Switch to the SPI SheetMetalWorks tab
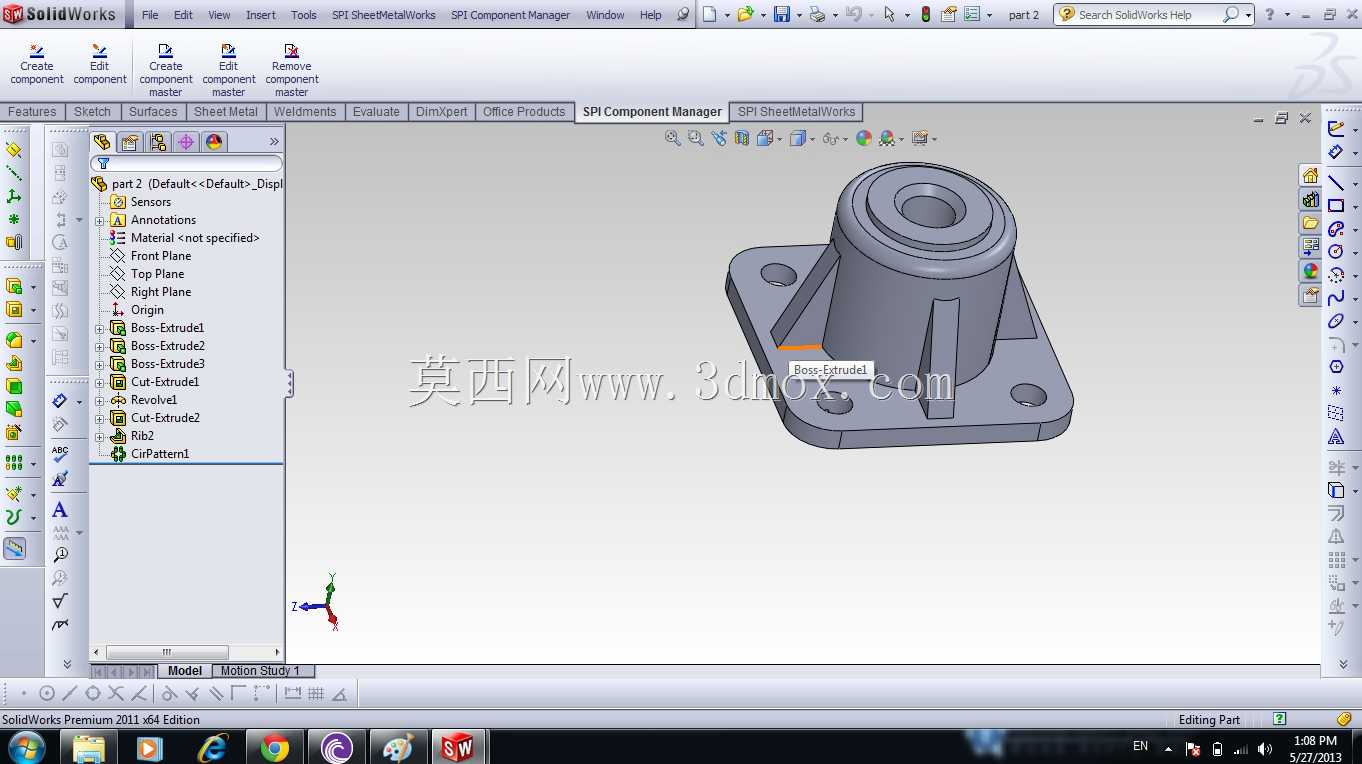Image resolution: width=1362 pixels, height=764 pixels. [x=796, y=112]
